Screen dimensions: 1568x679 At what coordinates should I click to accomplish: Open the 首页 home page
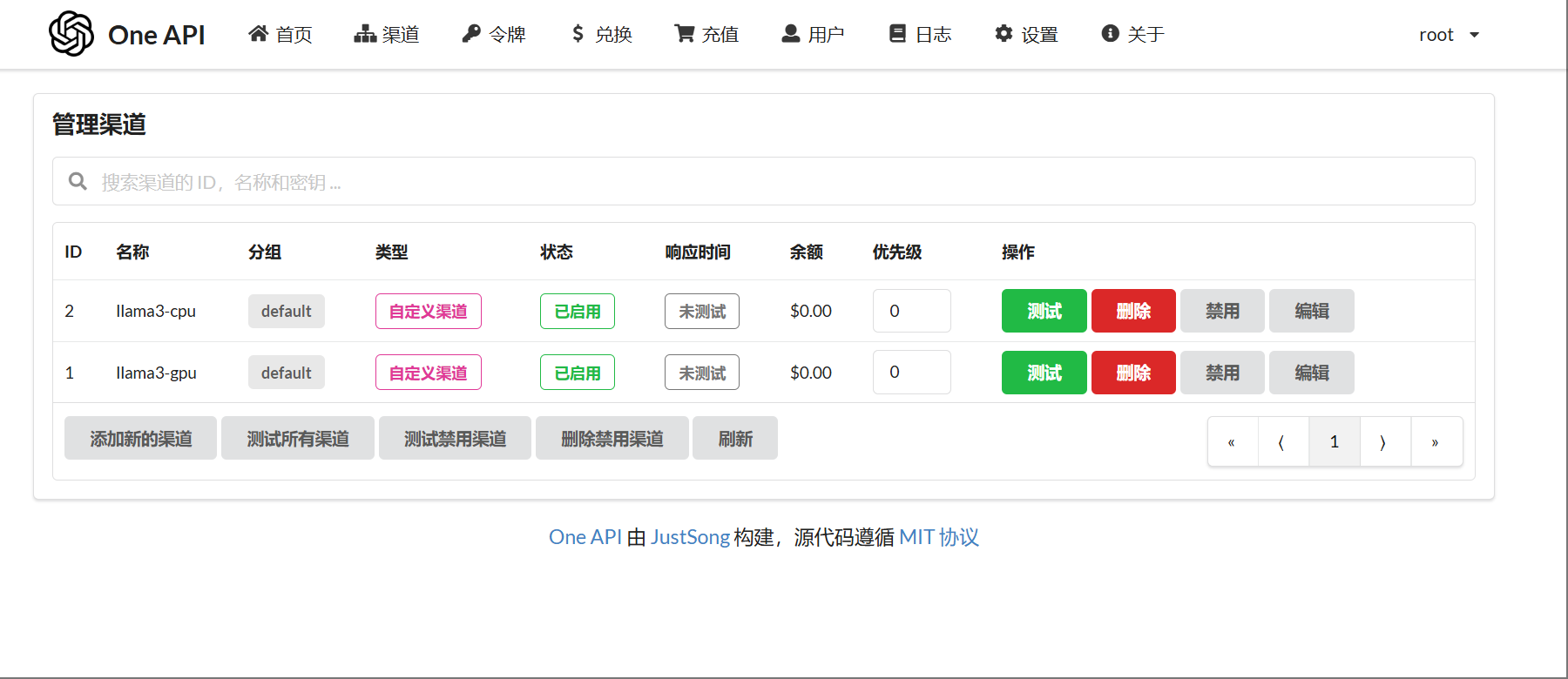(280, 34)
